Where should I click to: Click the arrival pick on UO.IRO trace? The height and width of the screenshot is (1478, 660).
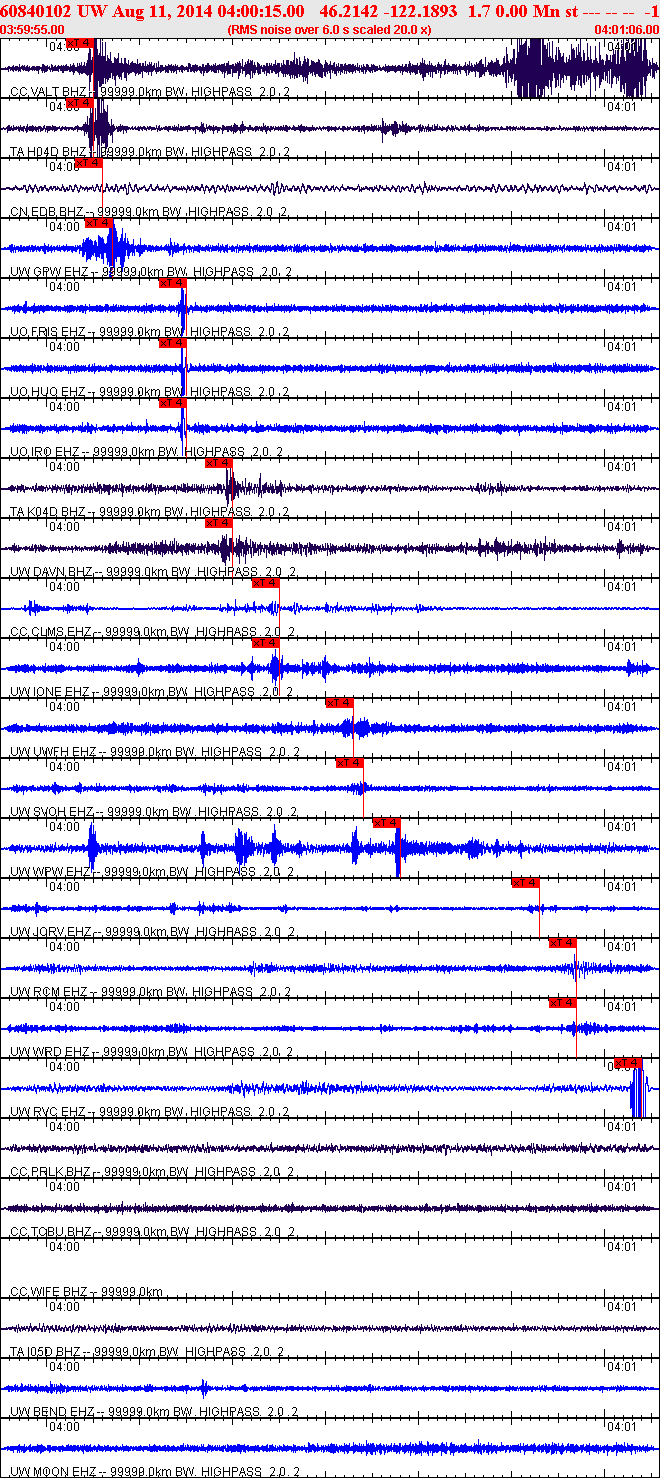point(172,403)
